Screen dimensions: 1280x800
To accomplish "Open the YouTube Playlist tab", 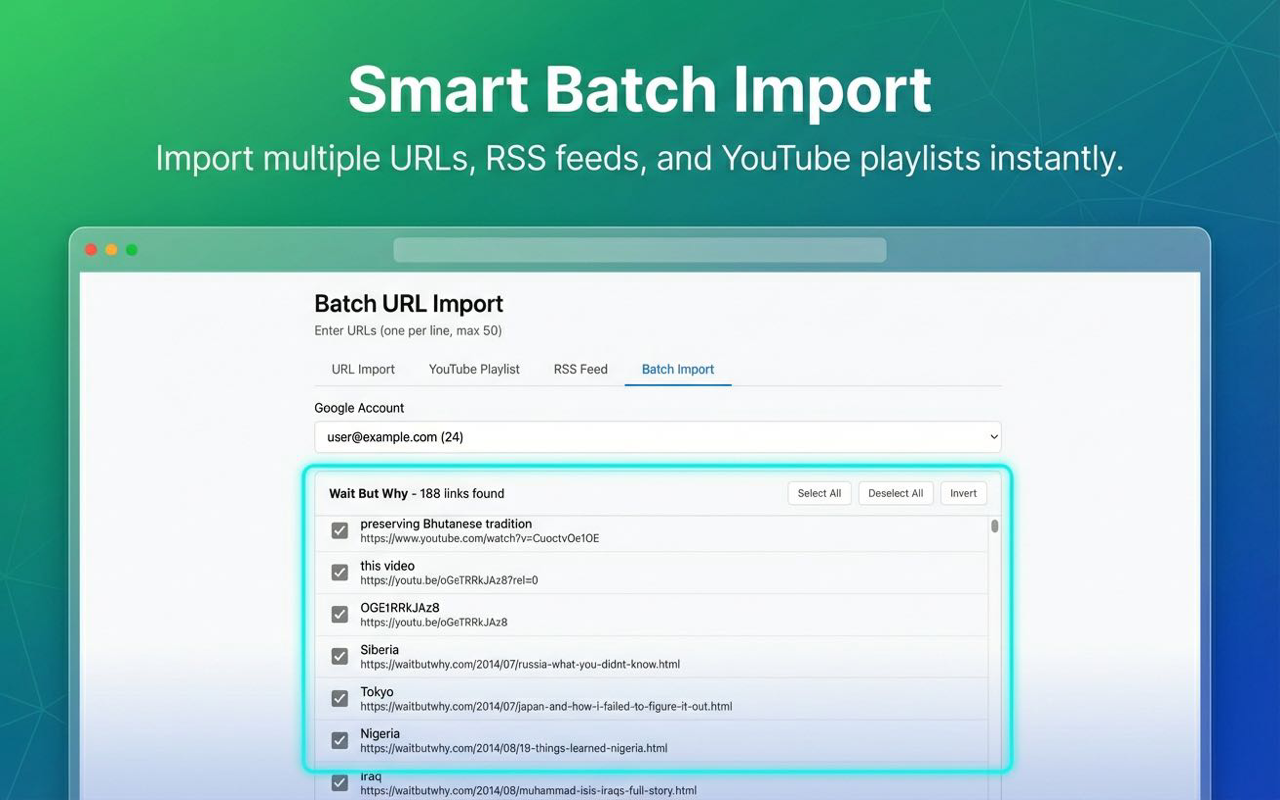I will 473,369.
